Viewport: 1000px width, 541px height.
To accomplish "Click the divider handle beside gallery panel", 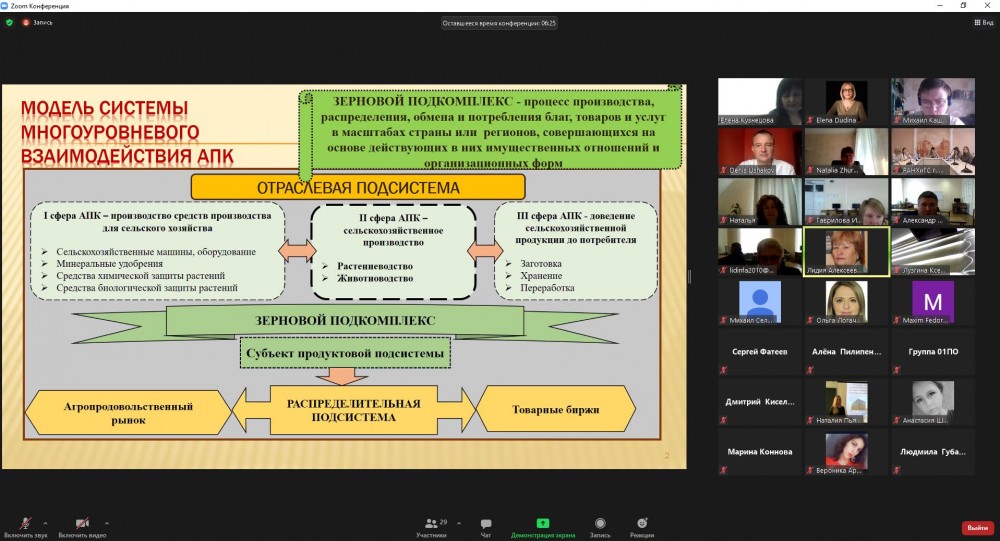I will [689, 277].
